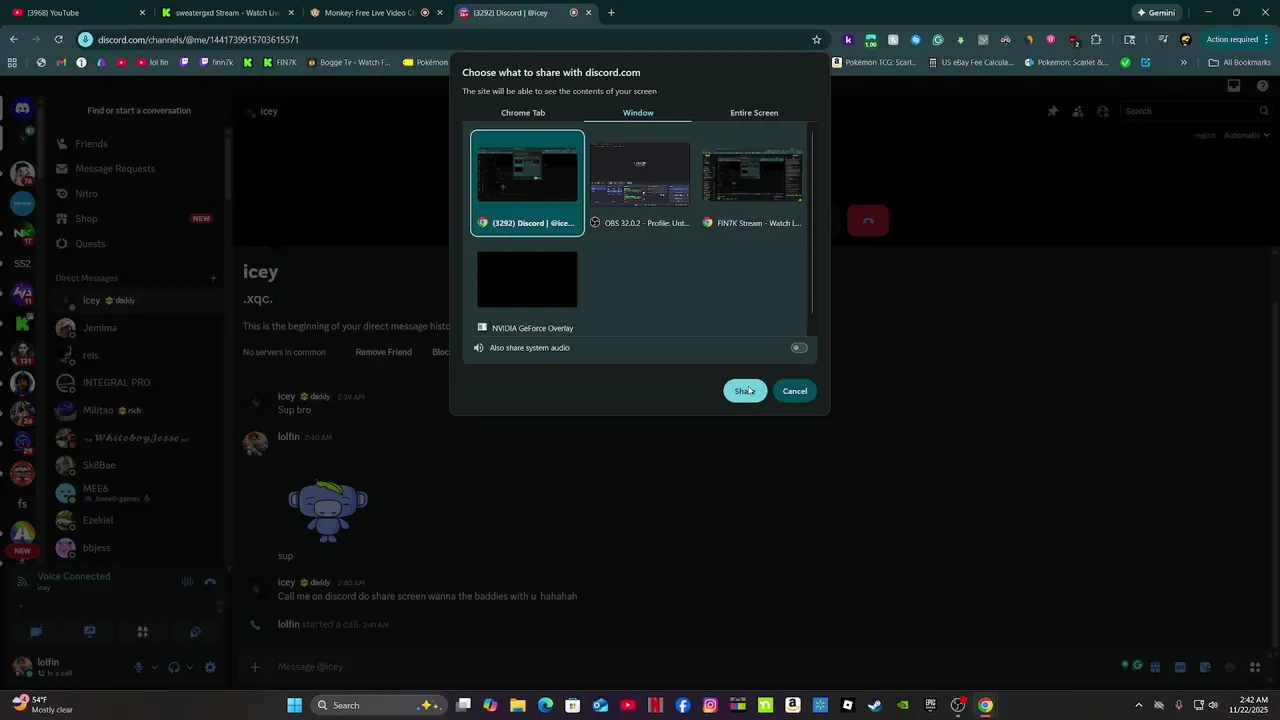This screenshot has height=720, width=1280.
Task: Reload the page in Chrome
Action: coord(59,40)
